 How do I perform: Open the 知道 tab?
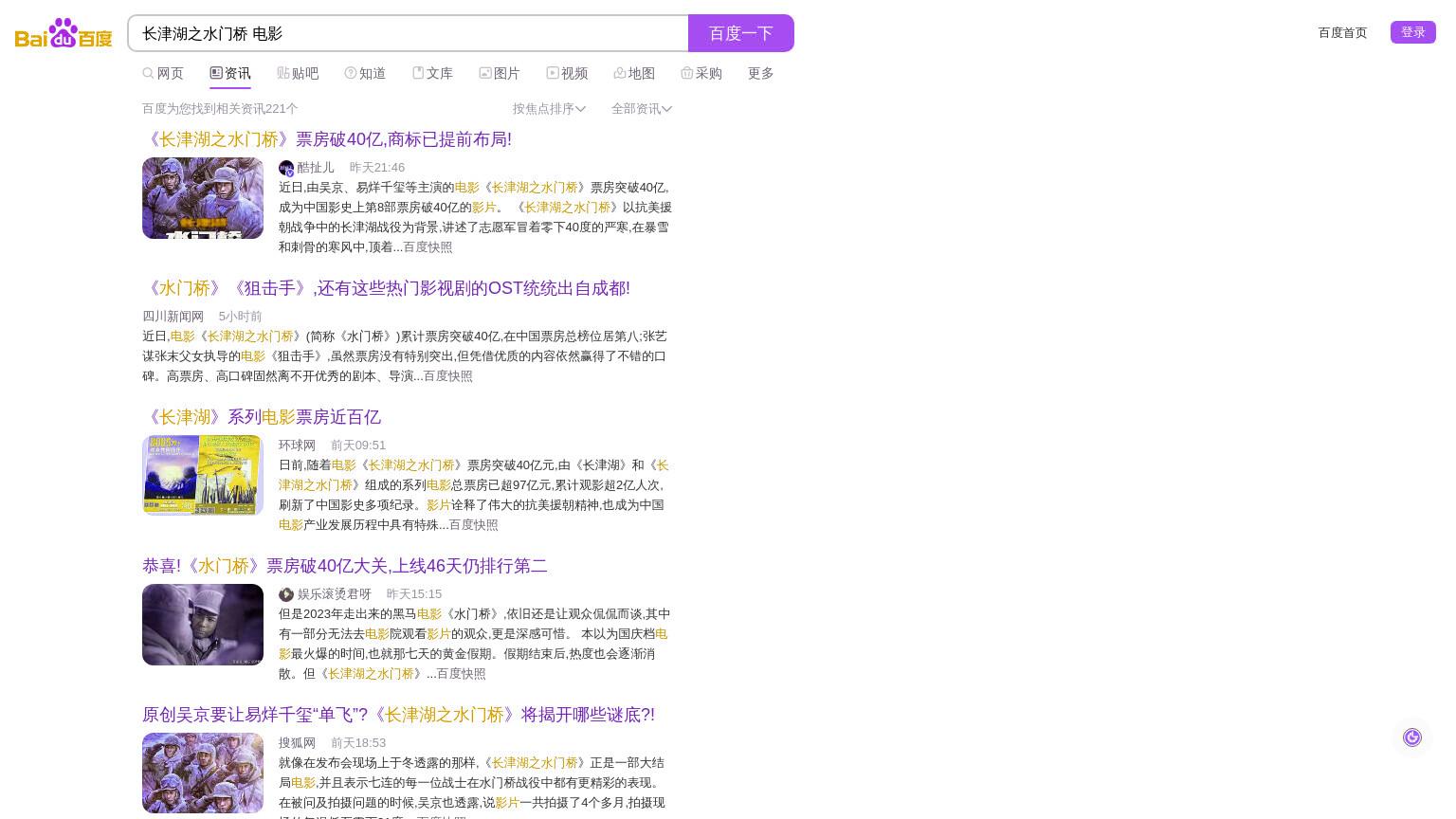tap(372, 73)
